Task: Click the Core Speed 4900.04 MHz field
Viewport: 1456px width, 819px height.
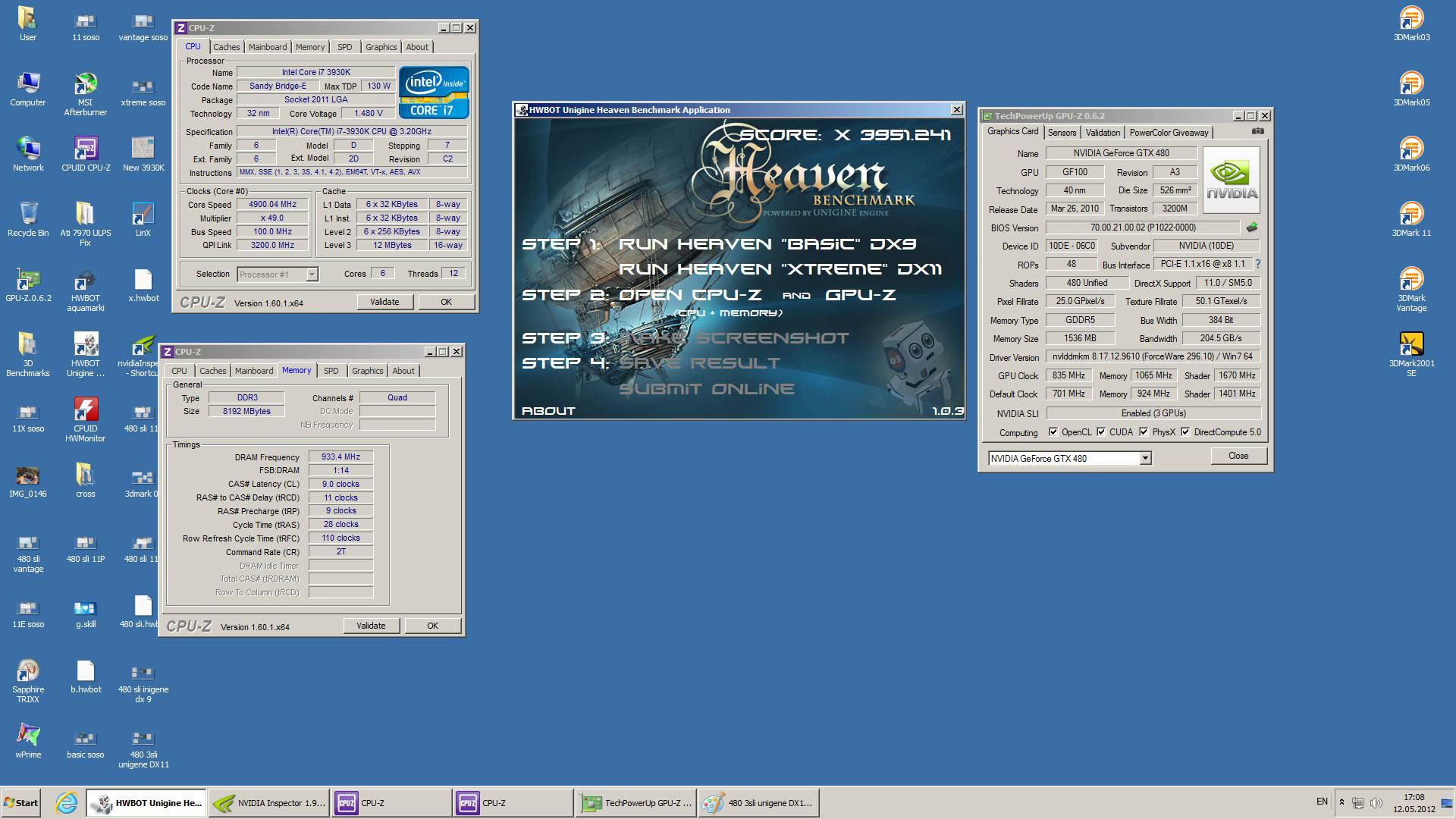Action: [273, 205]
